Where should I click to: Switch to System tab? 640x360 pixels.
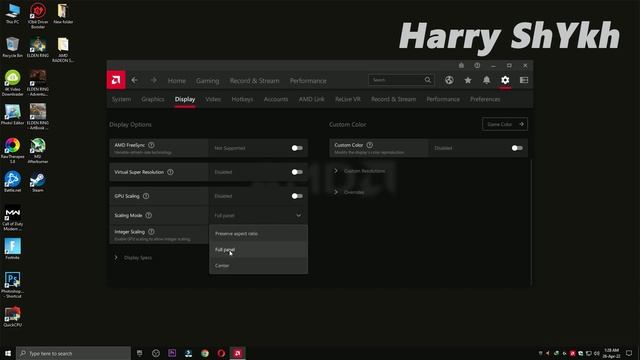121,99
